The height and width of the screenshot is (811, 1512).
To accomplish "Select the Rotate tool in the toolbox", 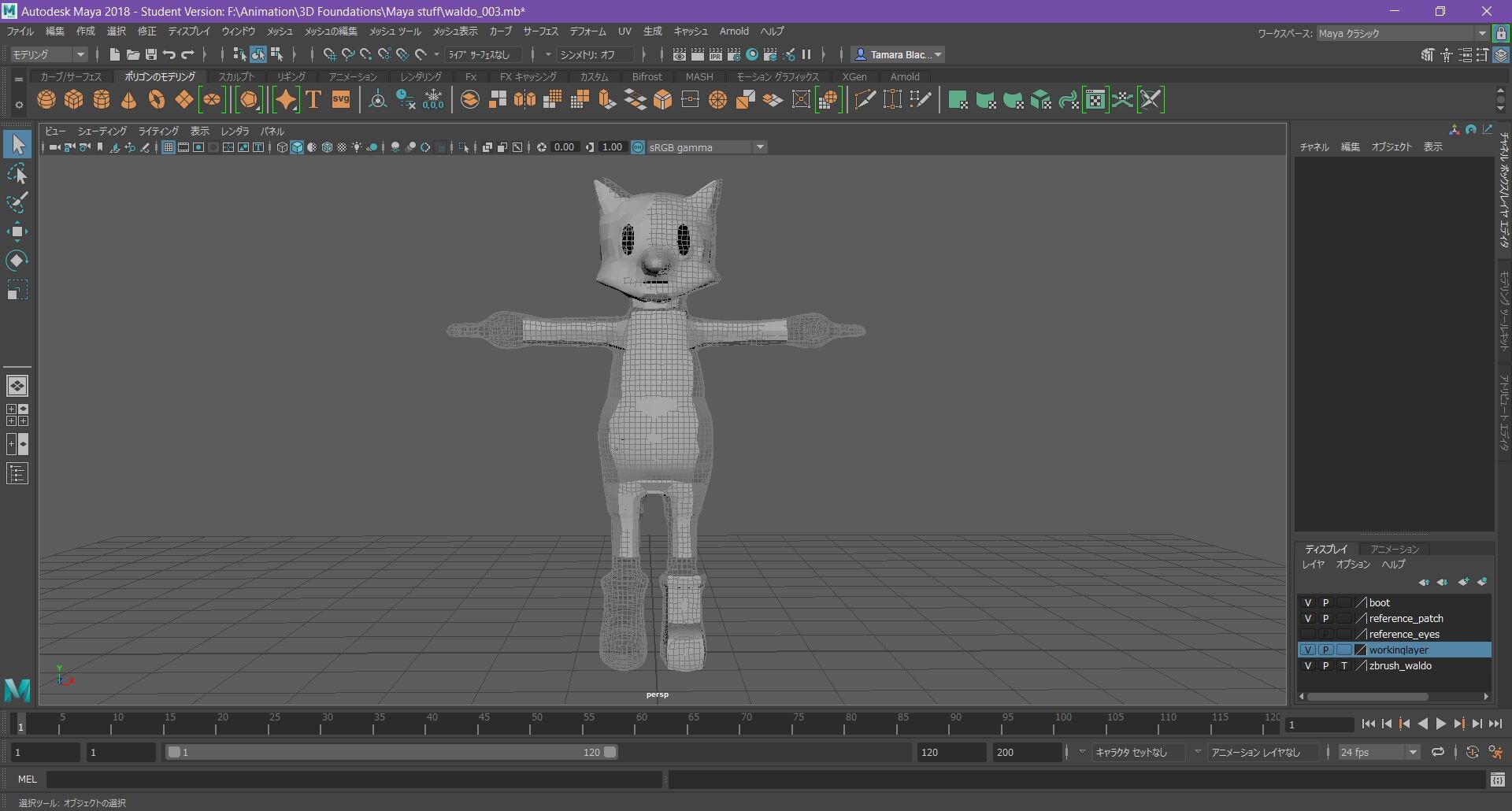I will (x=17, y=261).
